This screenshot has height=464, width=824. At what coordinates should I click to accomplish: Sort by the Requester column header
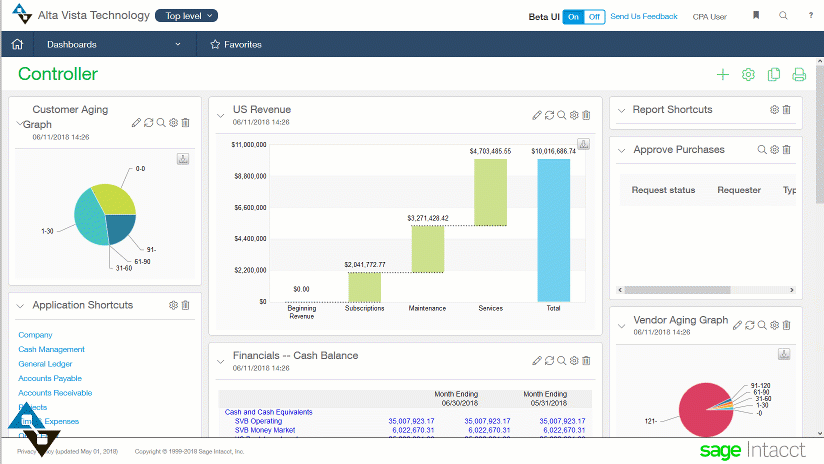point(739,190)
